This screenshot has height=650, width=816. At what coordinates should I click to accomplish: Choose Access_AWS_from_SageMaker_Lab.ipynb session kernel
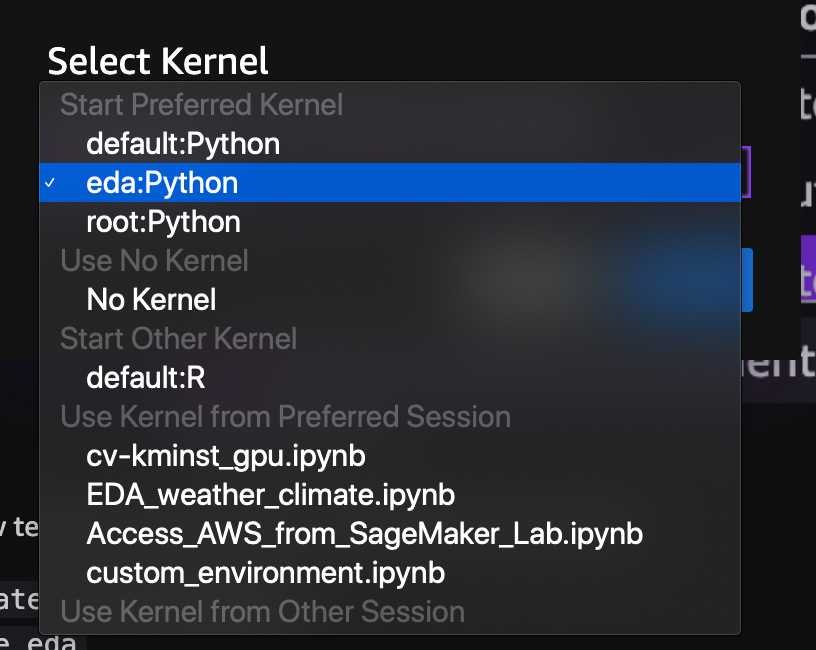(x=390, y=534)
